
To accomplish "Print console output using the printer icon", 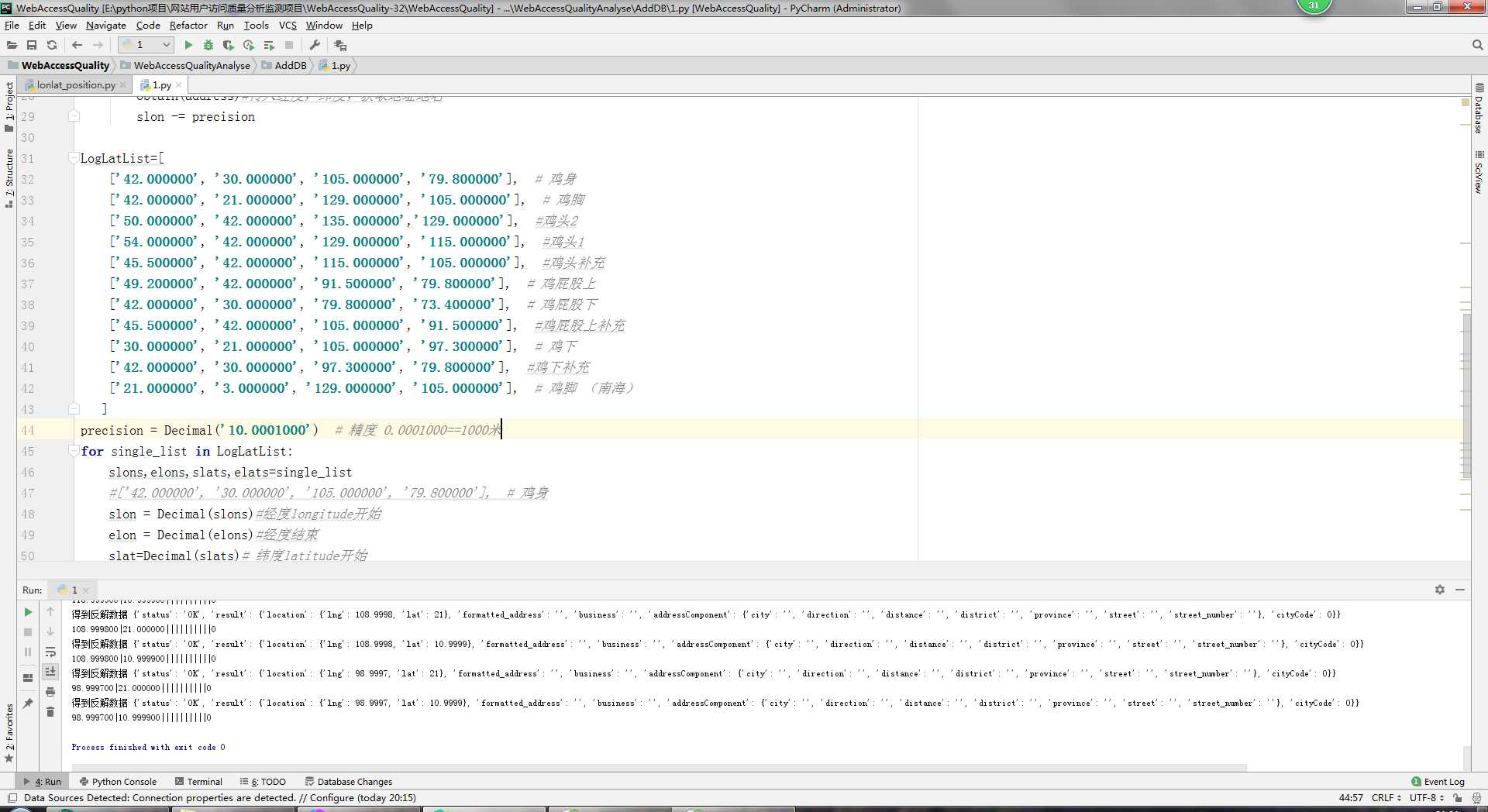I will point(50,692).
